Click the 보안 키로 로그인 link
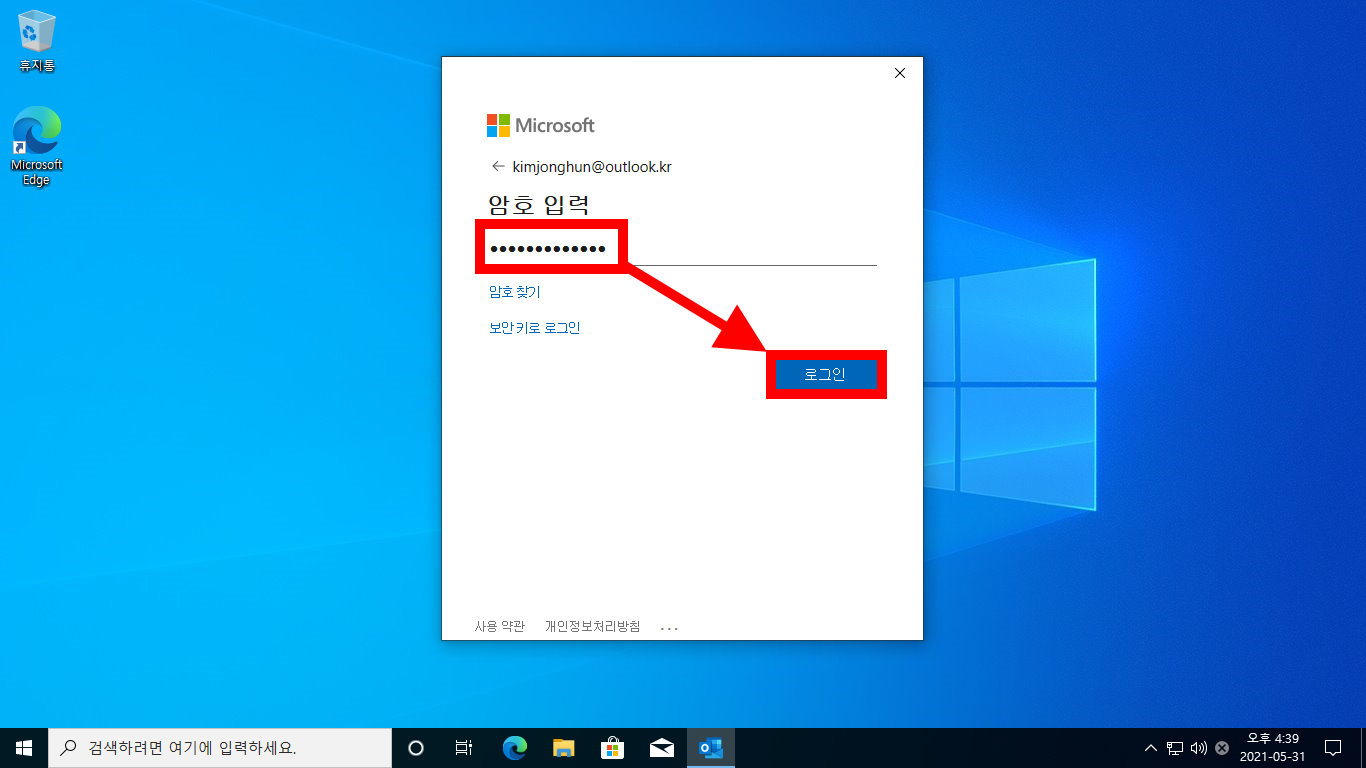Image resolution: width=1366 pixels, height=768 pixels. click(534, 328)
